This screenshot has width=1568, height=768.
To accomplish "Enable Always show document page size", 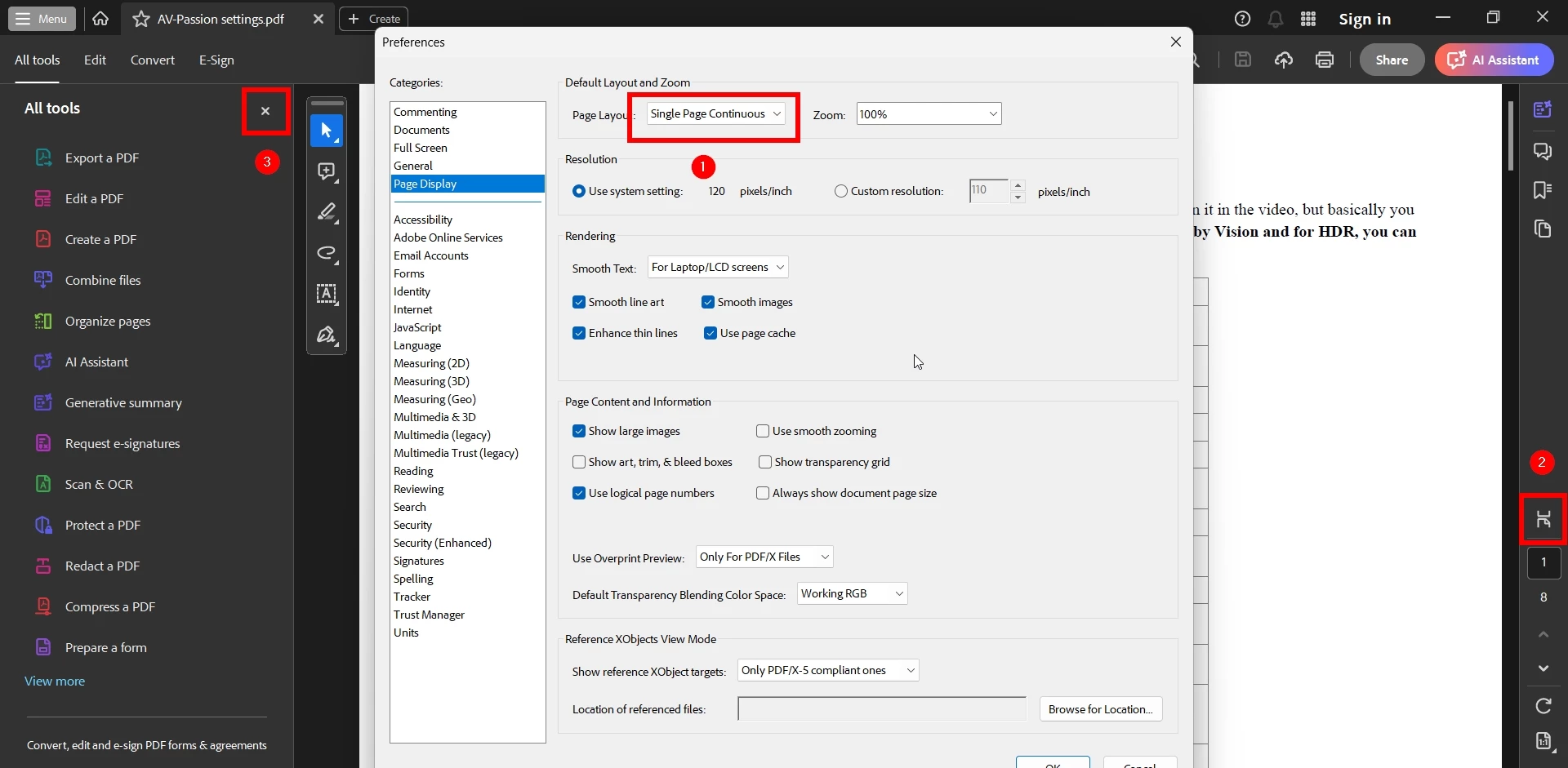I will (763, 493).
